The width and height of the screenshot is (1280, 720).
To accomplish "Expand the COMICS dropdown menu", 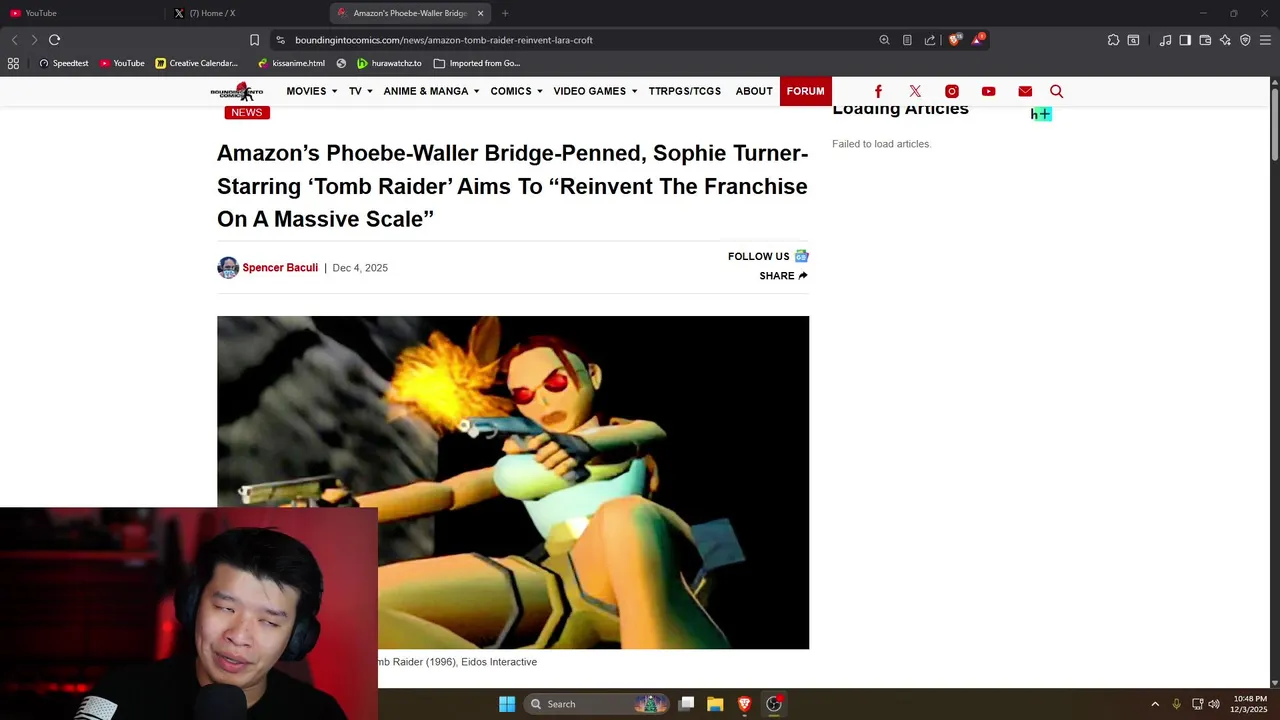I will pos(516,91).
